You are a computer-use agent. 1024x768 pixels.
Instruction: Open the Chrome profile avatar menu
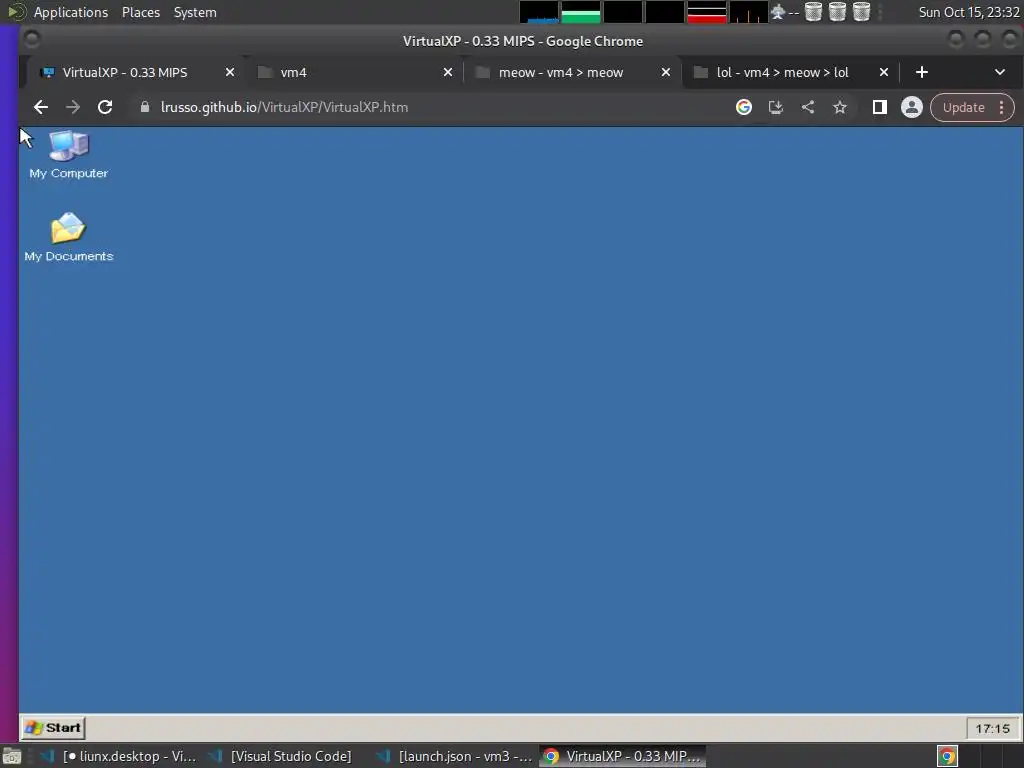coord(912,107)
